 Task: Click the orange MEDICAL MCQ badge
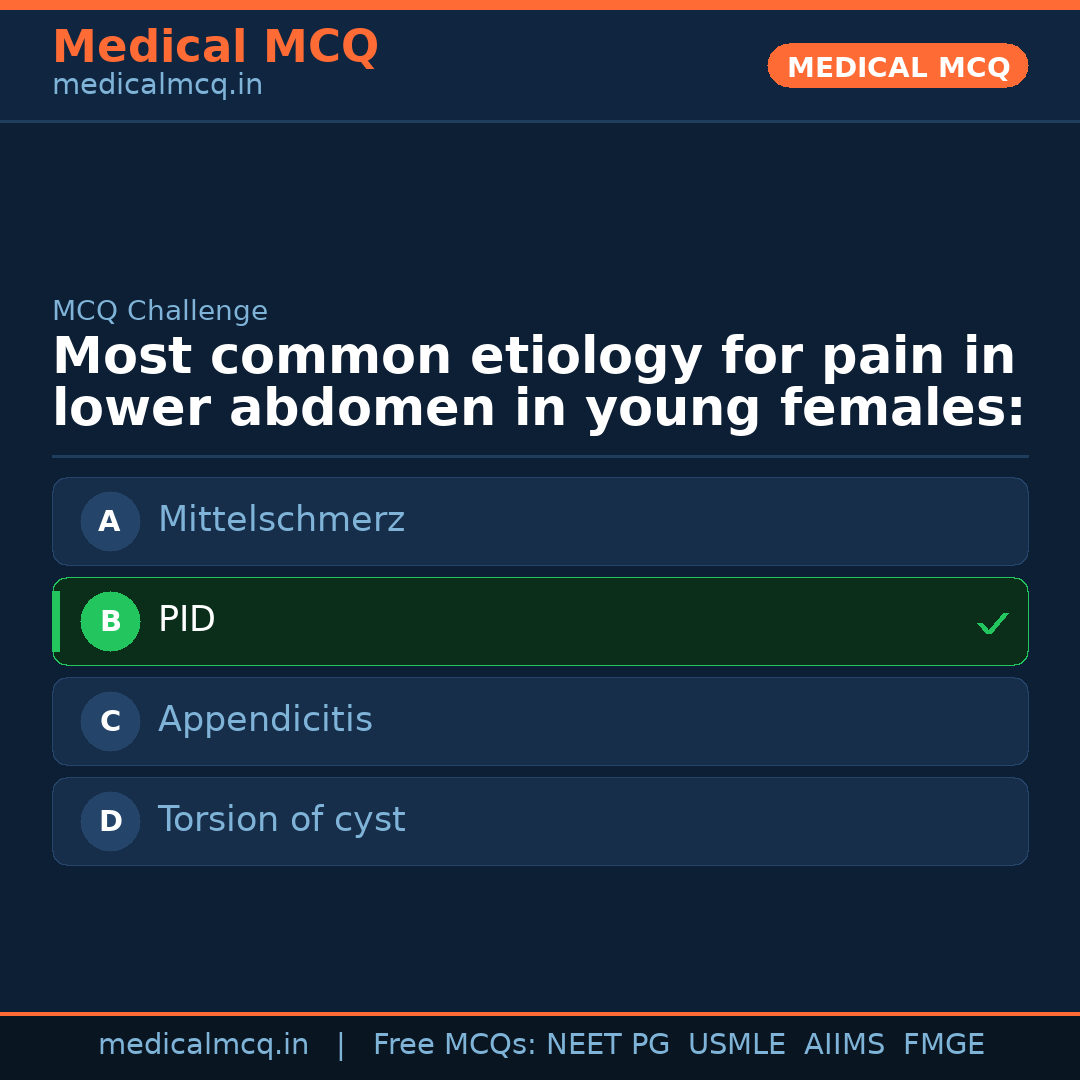[897, 66]
